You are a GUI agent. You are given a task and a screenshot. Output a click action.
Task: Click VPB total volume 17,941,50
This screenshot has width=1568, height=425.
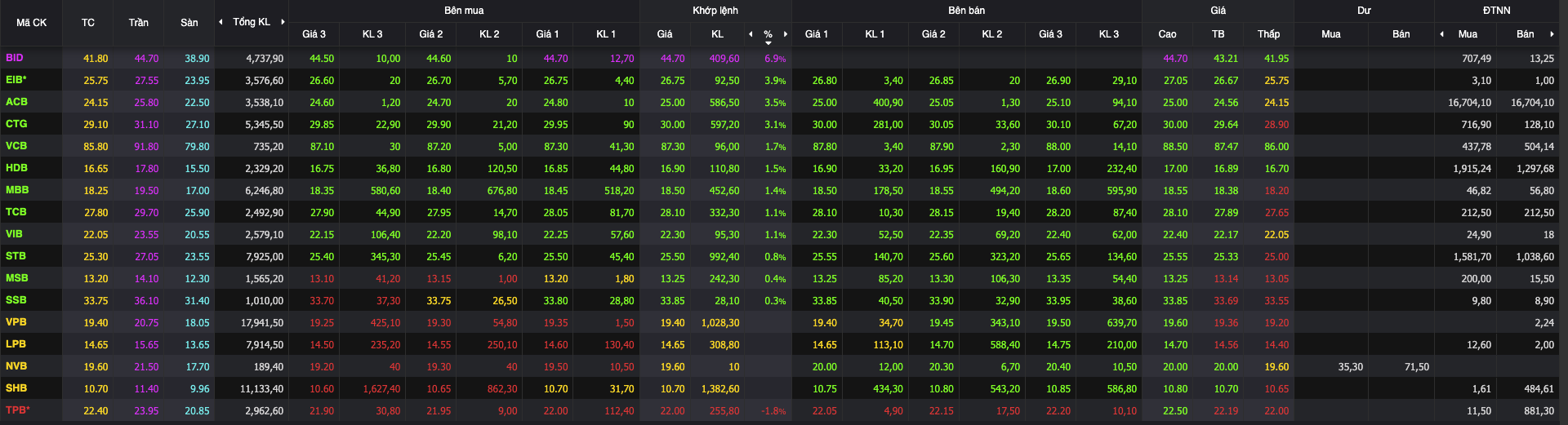pyautogui.click(x=262, y=323)
